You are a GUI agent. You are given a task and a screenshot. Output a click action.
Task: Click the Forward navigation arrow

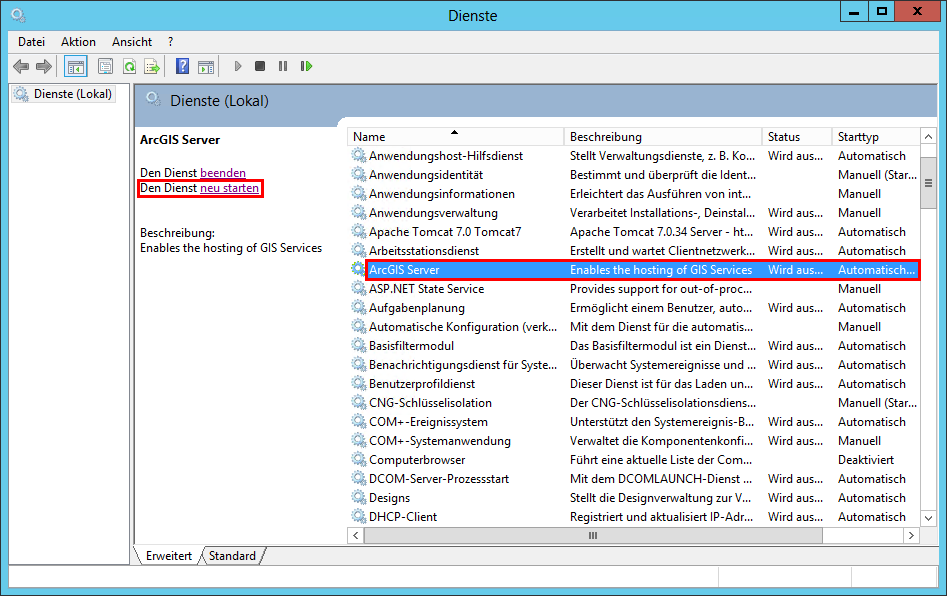tap(44, 66)
